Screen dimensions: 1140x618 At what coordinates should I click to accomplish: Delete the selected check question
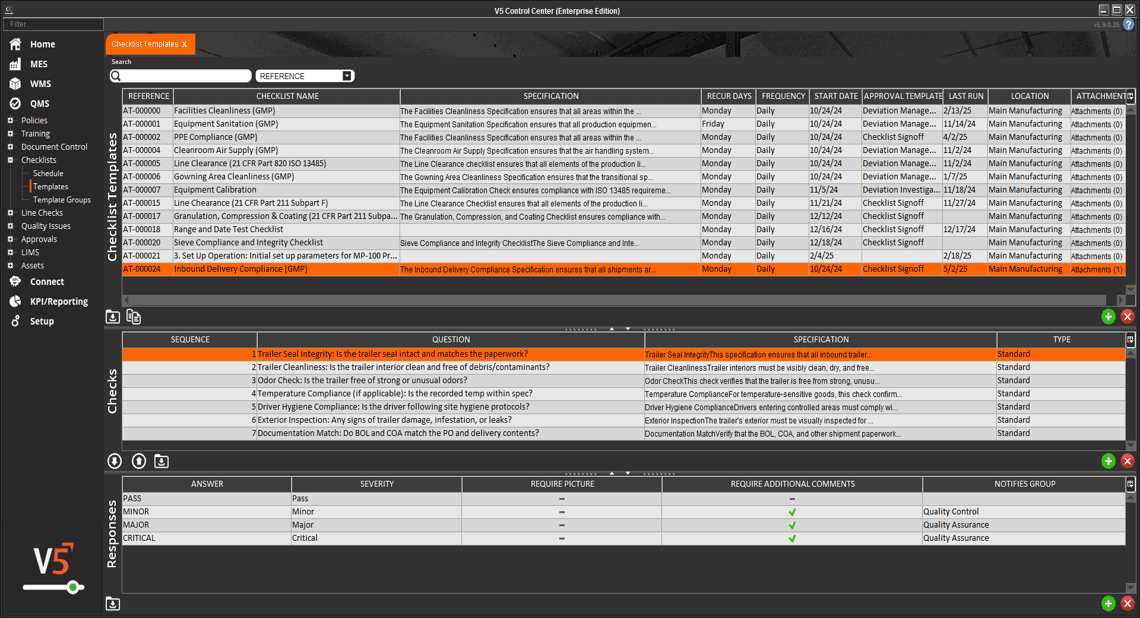pyautogui.click(x=1128, y=461)
